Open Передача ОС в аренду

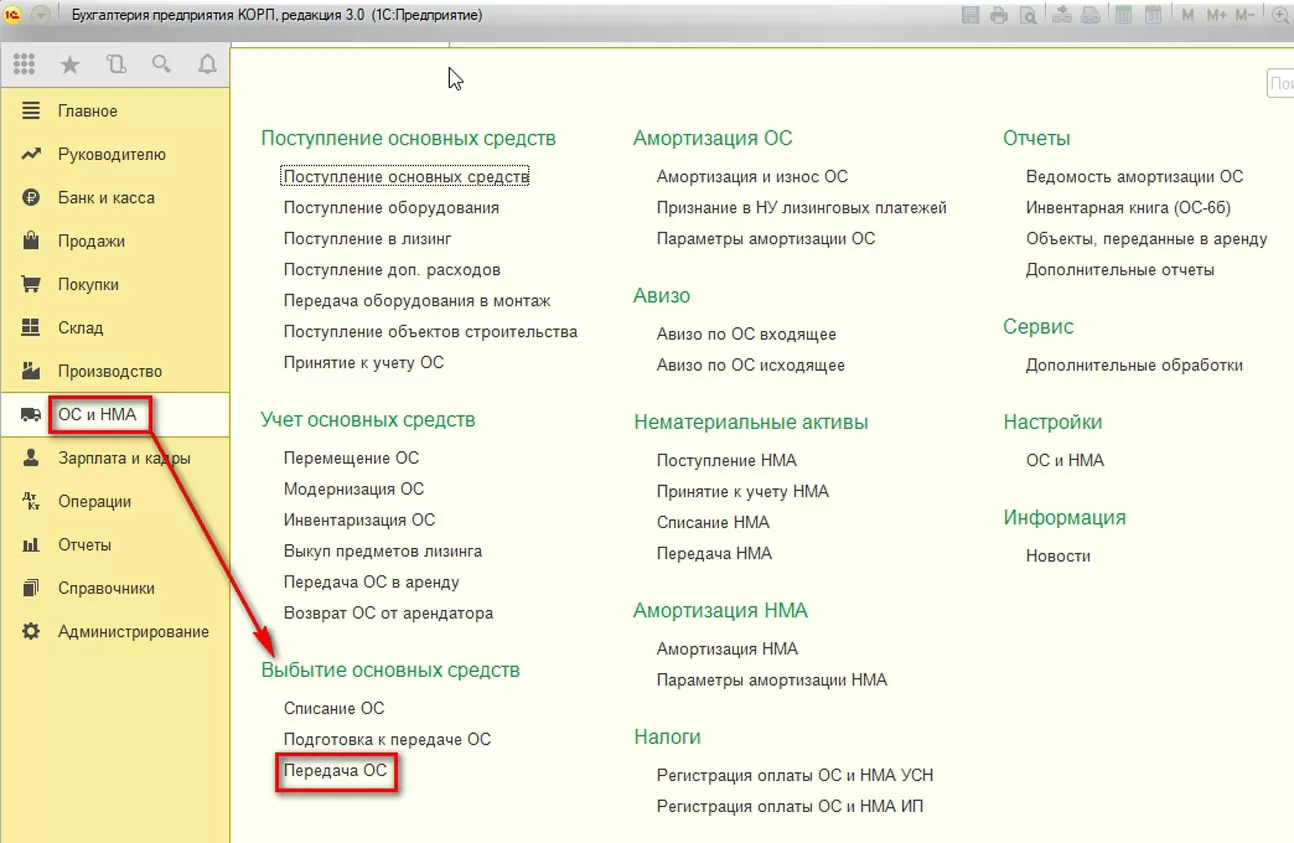tap(371, 582)
